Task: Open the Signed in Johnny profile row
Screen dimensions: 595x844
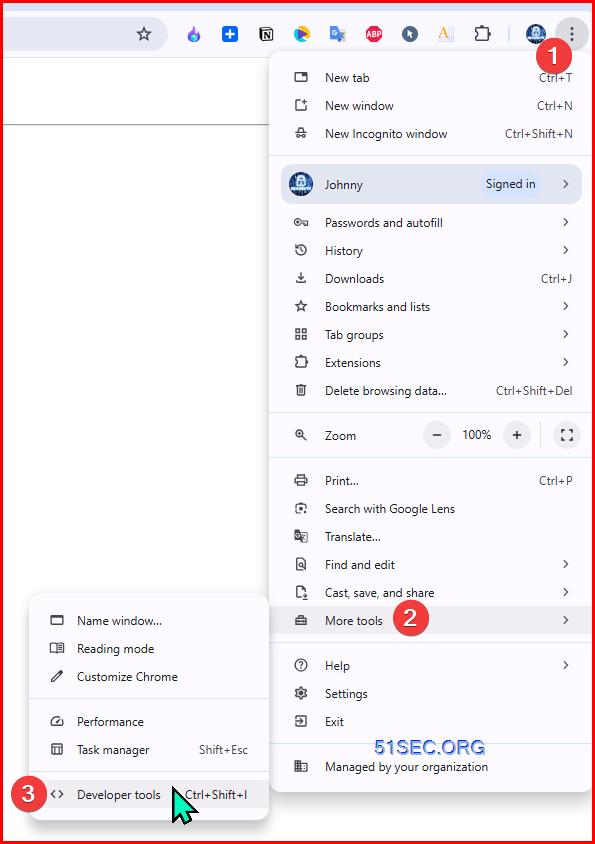Action: [431, 184]
